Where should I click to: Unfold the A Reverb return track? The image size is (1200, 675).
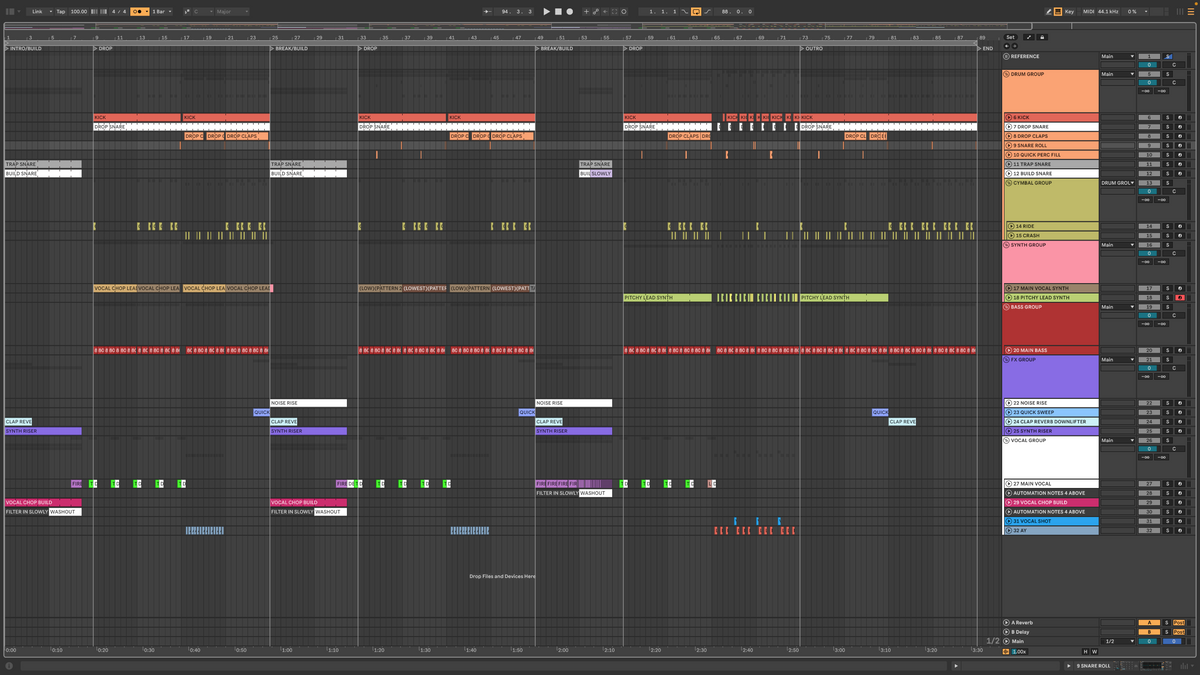point(1008,623)
